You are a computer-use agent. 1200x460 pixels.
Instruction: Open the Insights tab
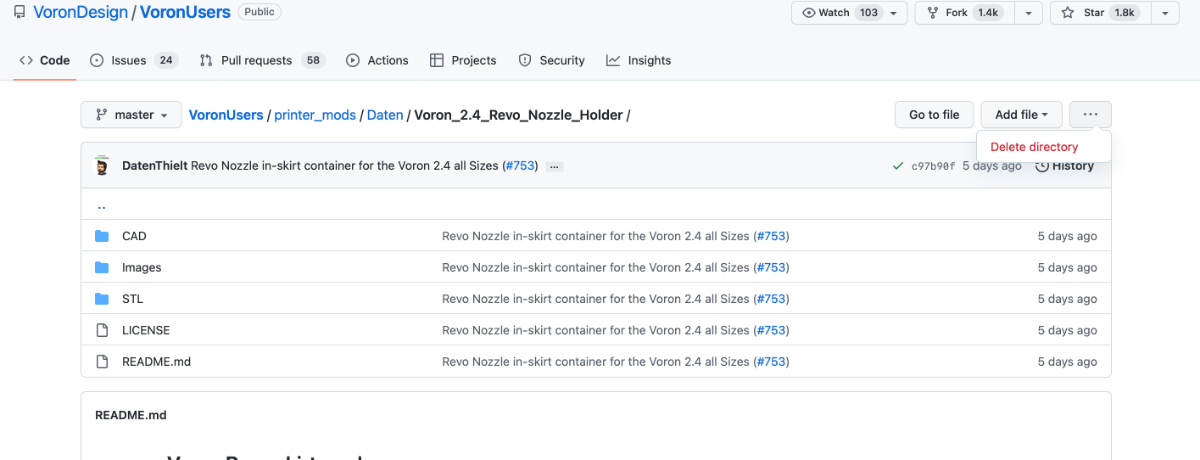coord(638,60)
